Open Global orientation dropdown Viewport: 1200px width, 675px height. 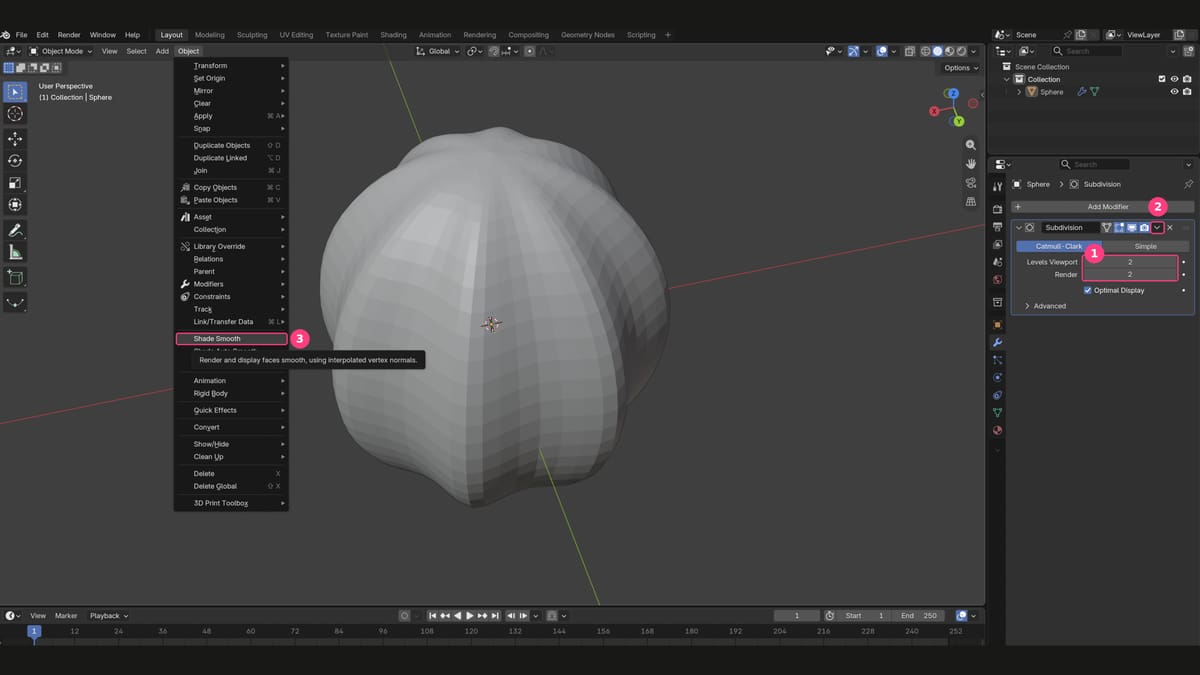point(439,51)
